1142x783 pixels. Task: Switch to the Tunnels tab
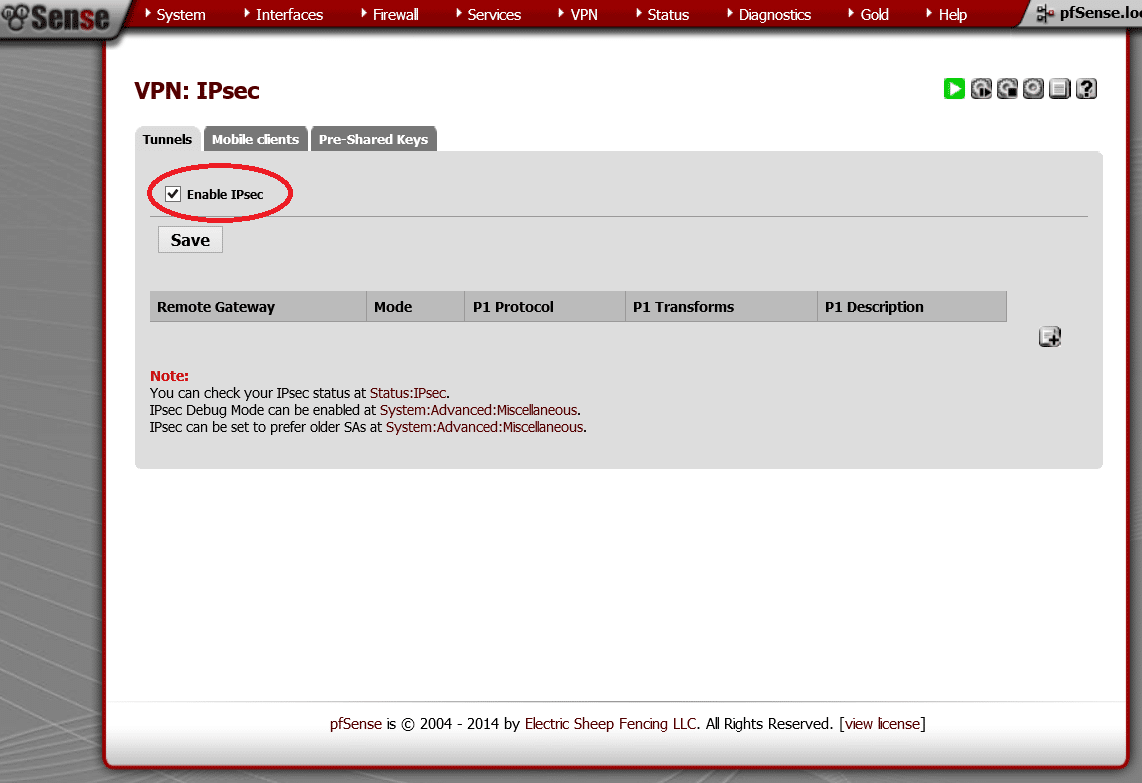point(168,139)
